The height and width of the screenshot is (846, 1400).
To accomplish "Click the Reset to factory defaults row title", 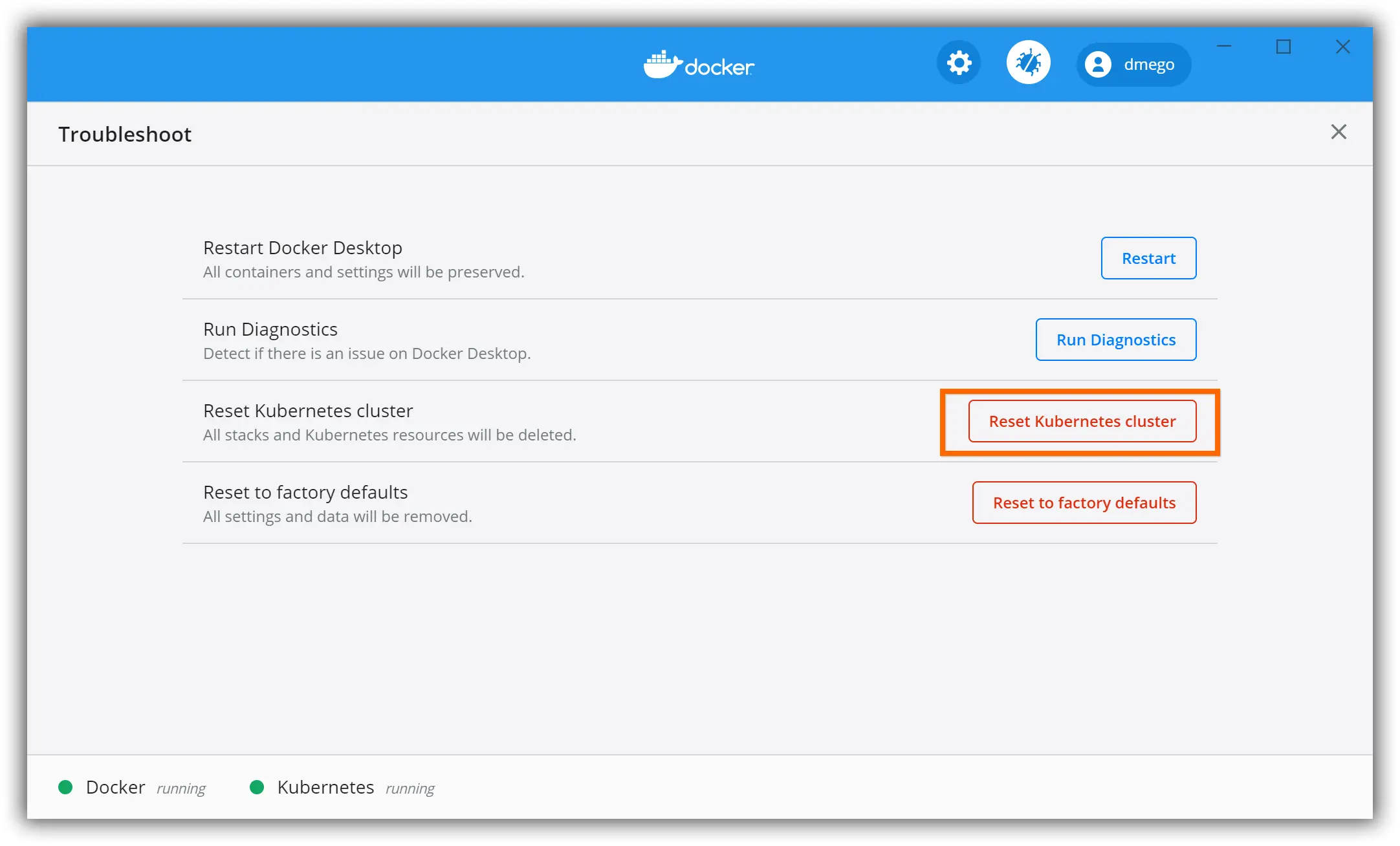I will click(305, 492).
